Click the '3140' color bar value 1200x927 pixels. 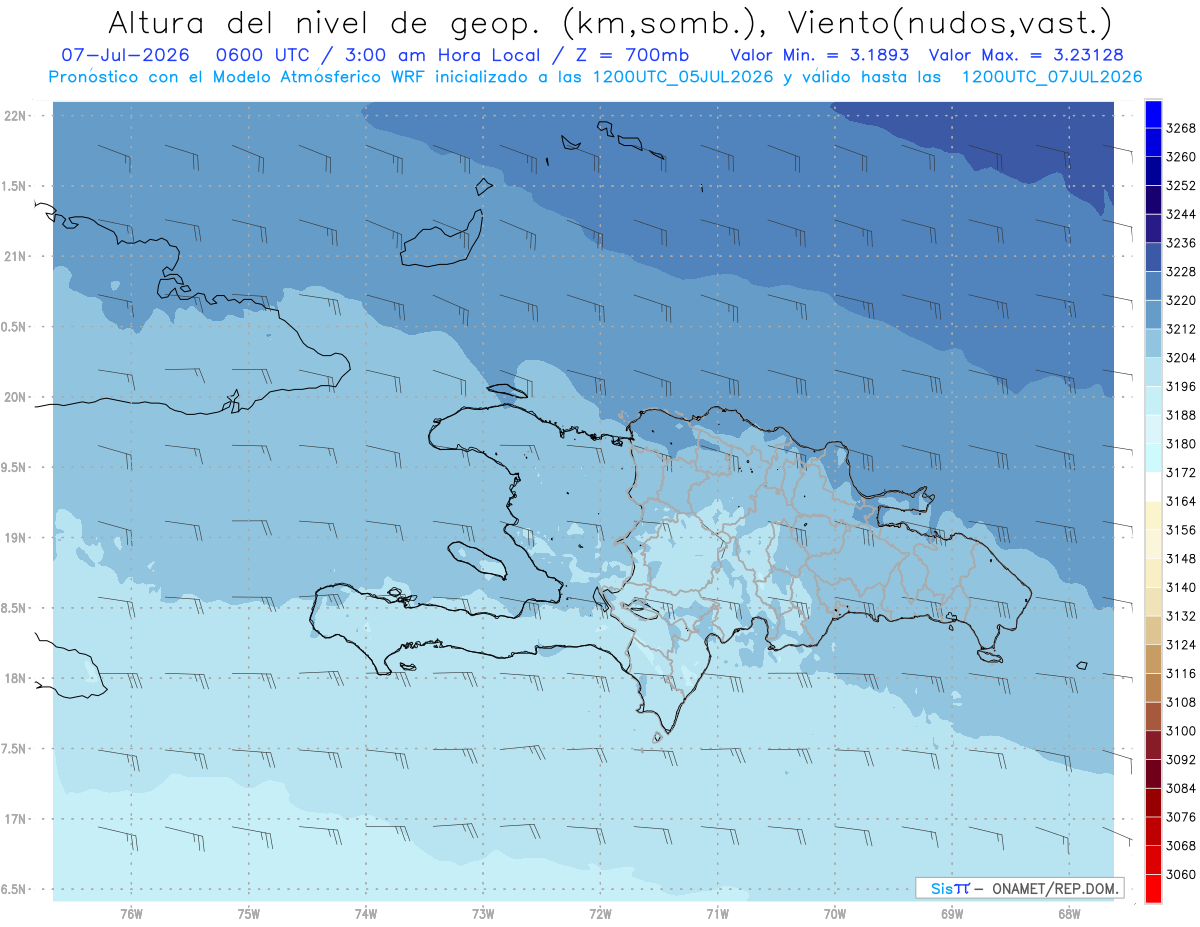1181,587
